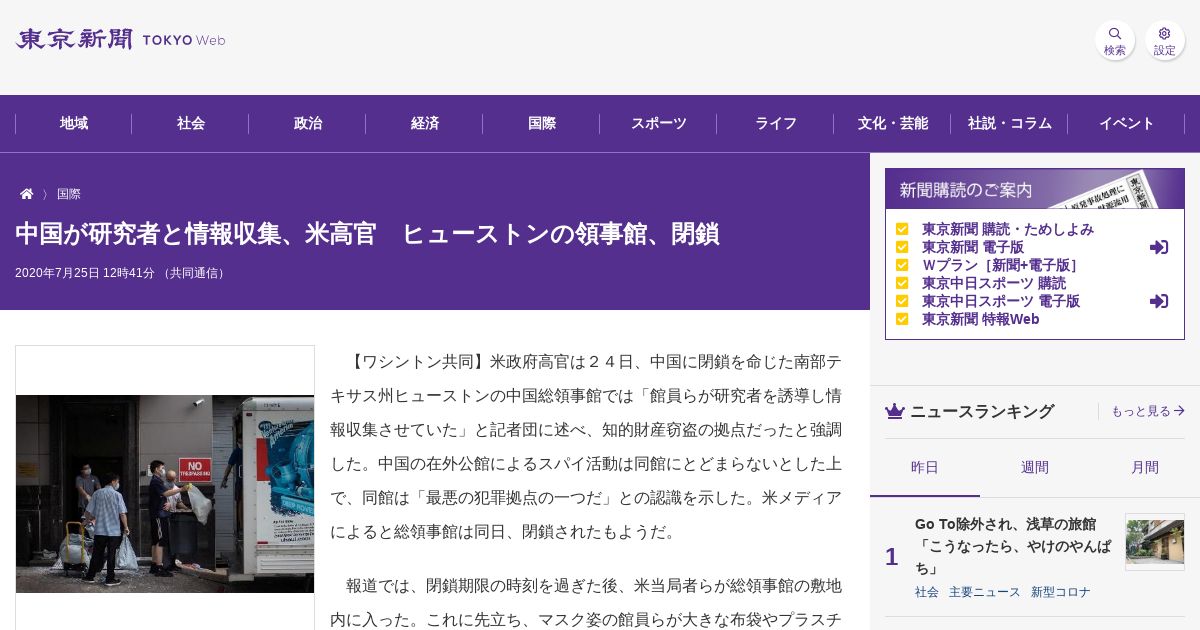Open the 地域 navigation menu
This screenshot has height=630, width=1200.
(74, 123)
